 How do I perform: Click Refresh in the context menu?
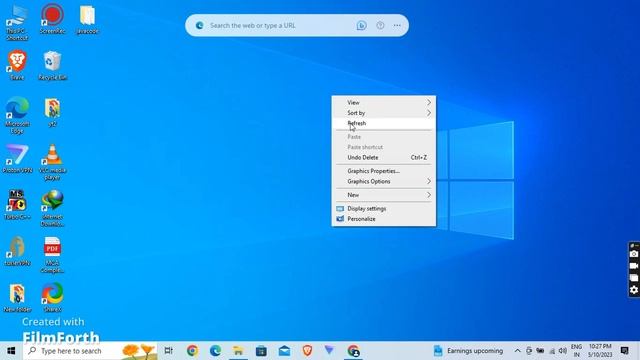coord(384,123)
